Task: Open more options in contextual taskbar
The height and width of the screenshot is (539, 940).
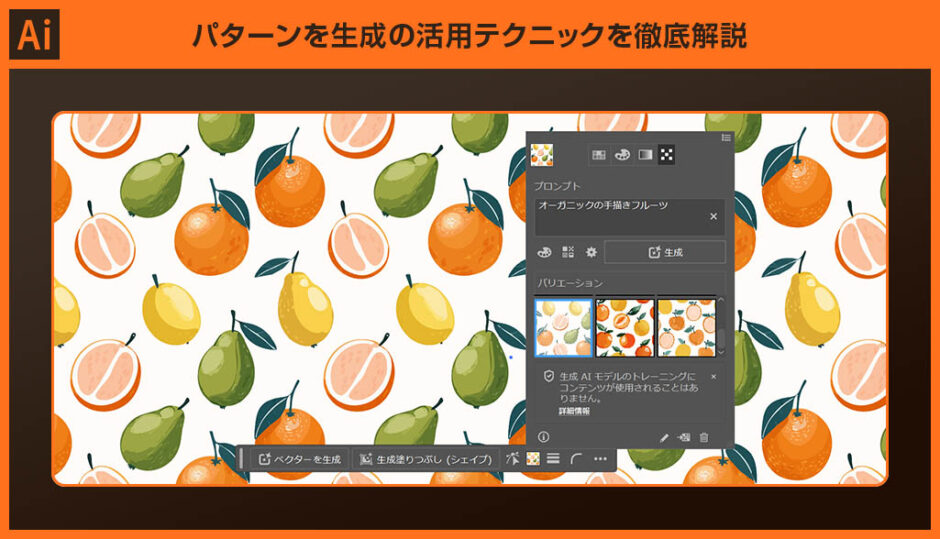Action: coord(600,459)
